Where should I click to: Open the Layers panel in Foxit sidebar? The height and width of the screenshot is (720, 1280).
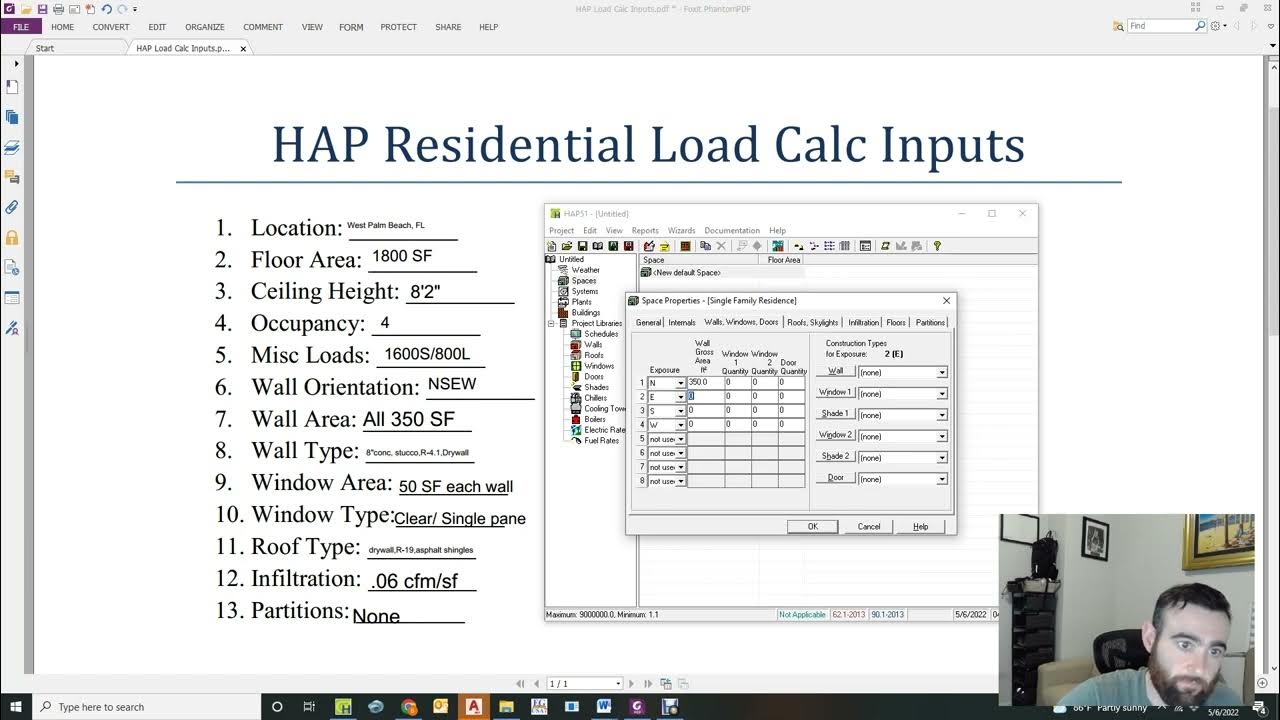coord(12,147)
